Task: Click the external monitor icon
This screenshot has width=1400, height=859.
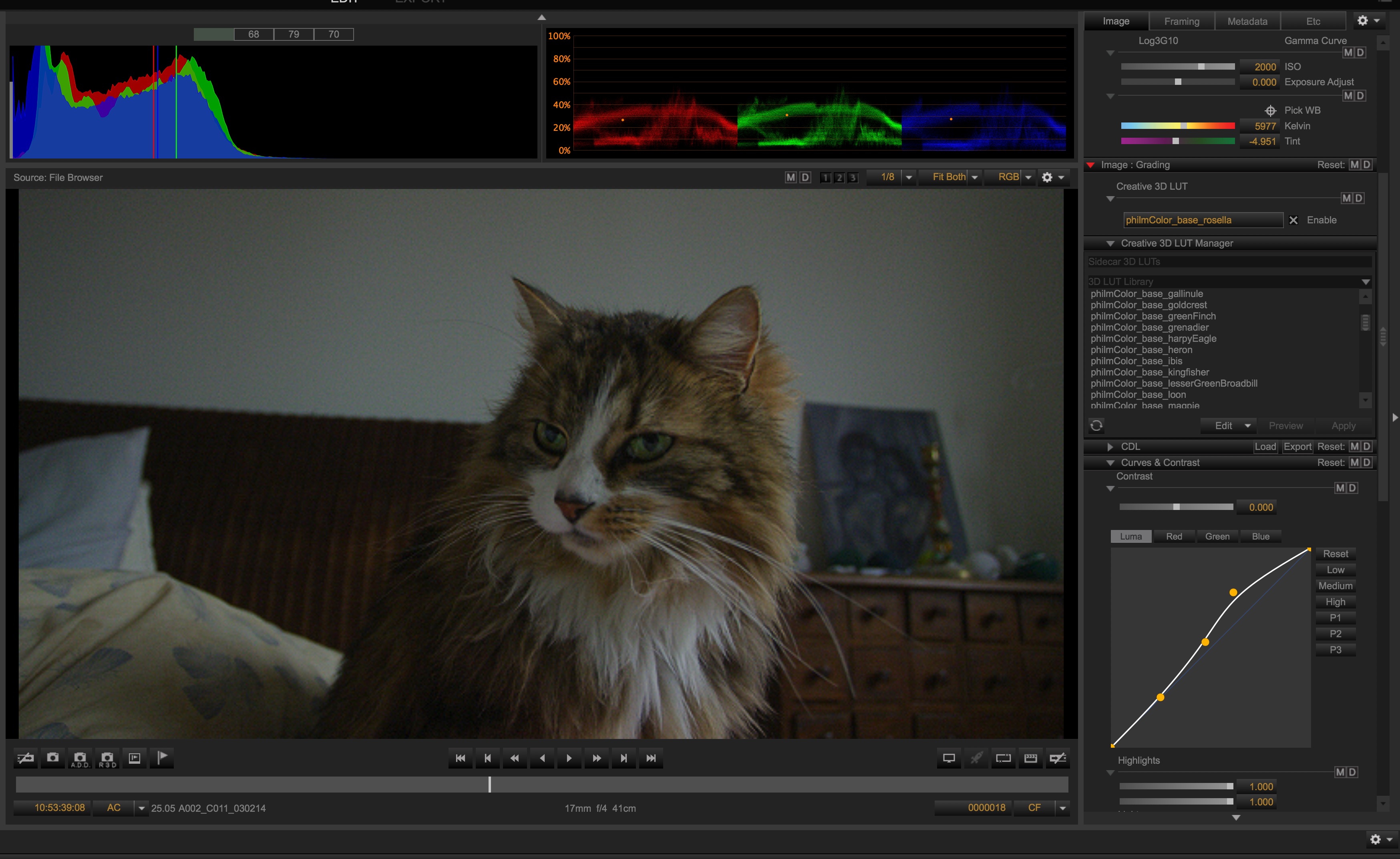Action: coord(949,758)
